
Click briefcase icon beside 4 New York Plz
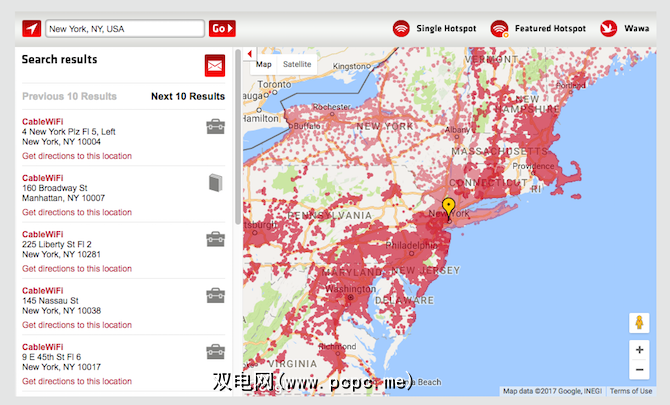click(x=215, y=126)
